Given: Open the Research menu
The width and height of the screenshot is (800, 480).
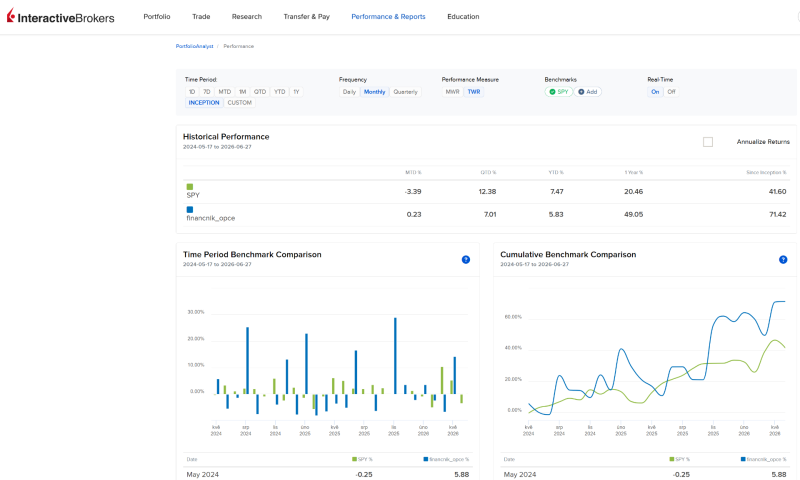Looking at the screenshot, I should (x=246, y=16).
